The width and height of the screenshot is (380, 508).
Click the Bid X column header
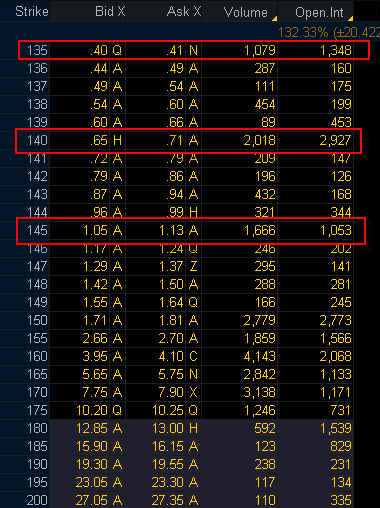click(110, 12)
